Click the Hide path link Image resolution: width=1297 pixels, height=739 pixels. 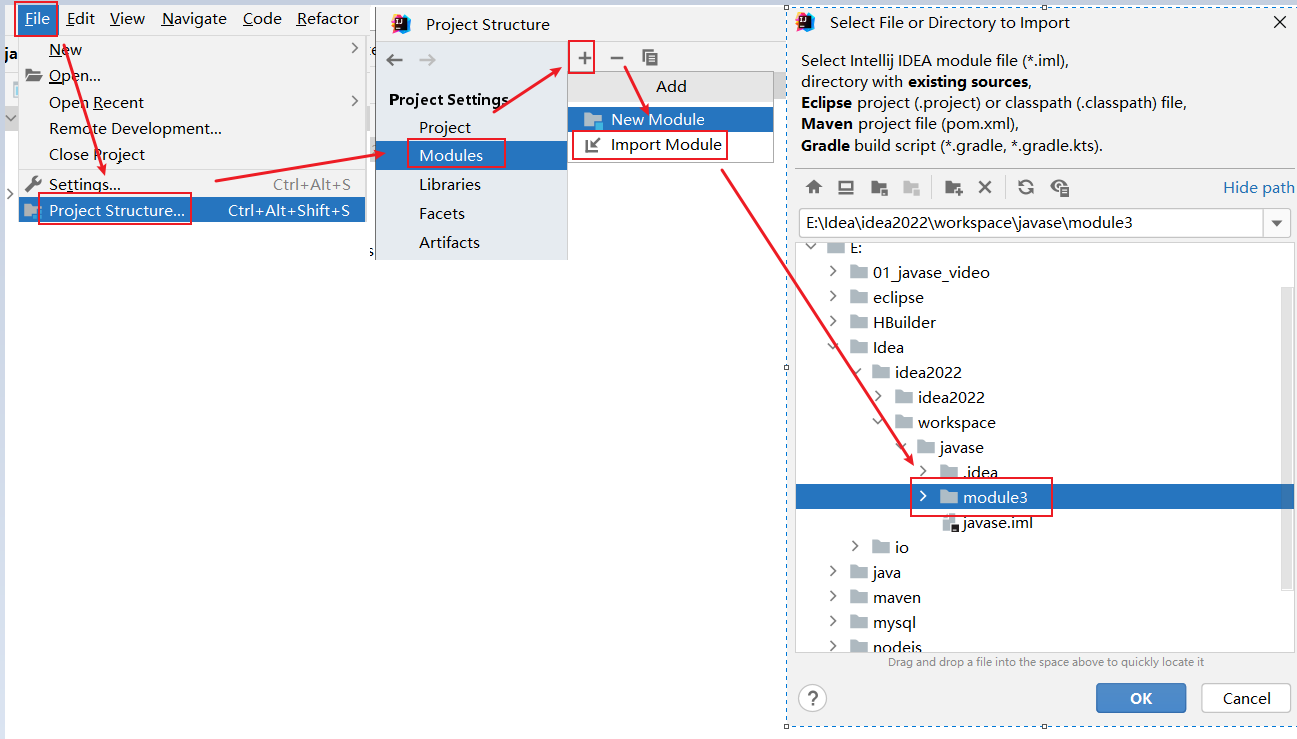pyautogui.click(x=1258, y=187)
